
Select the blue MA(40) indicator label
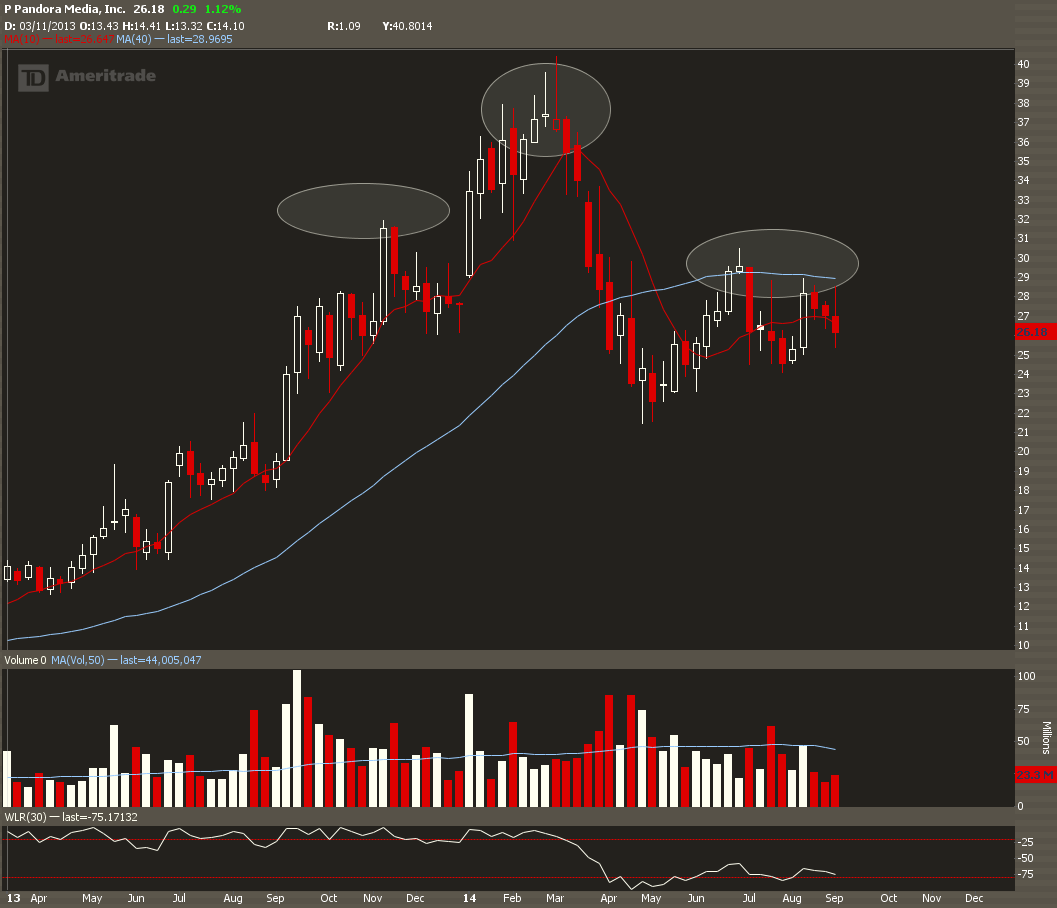[174, 39]
